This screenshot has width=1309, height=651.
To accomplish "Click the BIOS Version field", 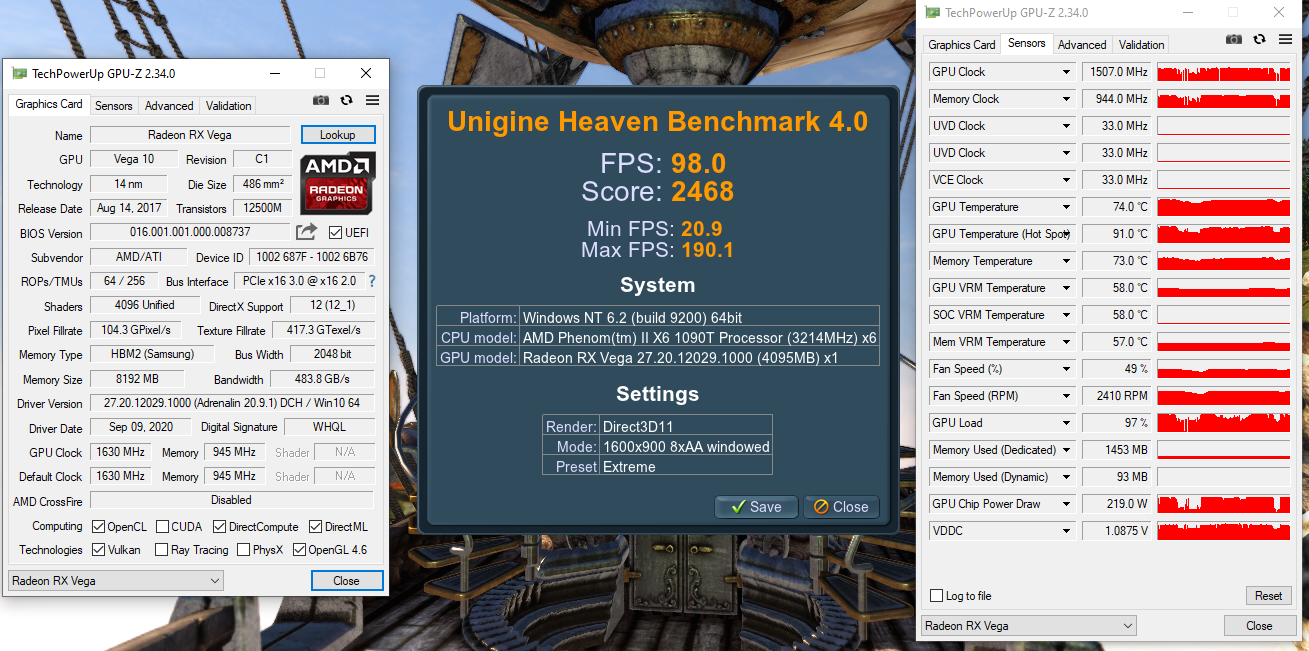I will click(190, 232).
